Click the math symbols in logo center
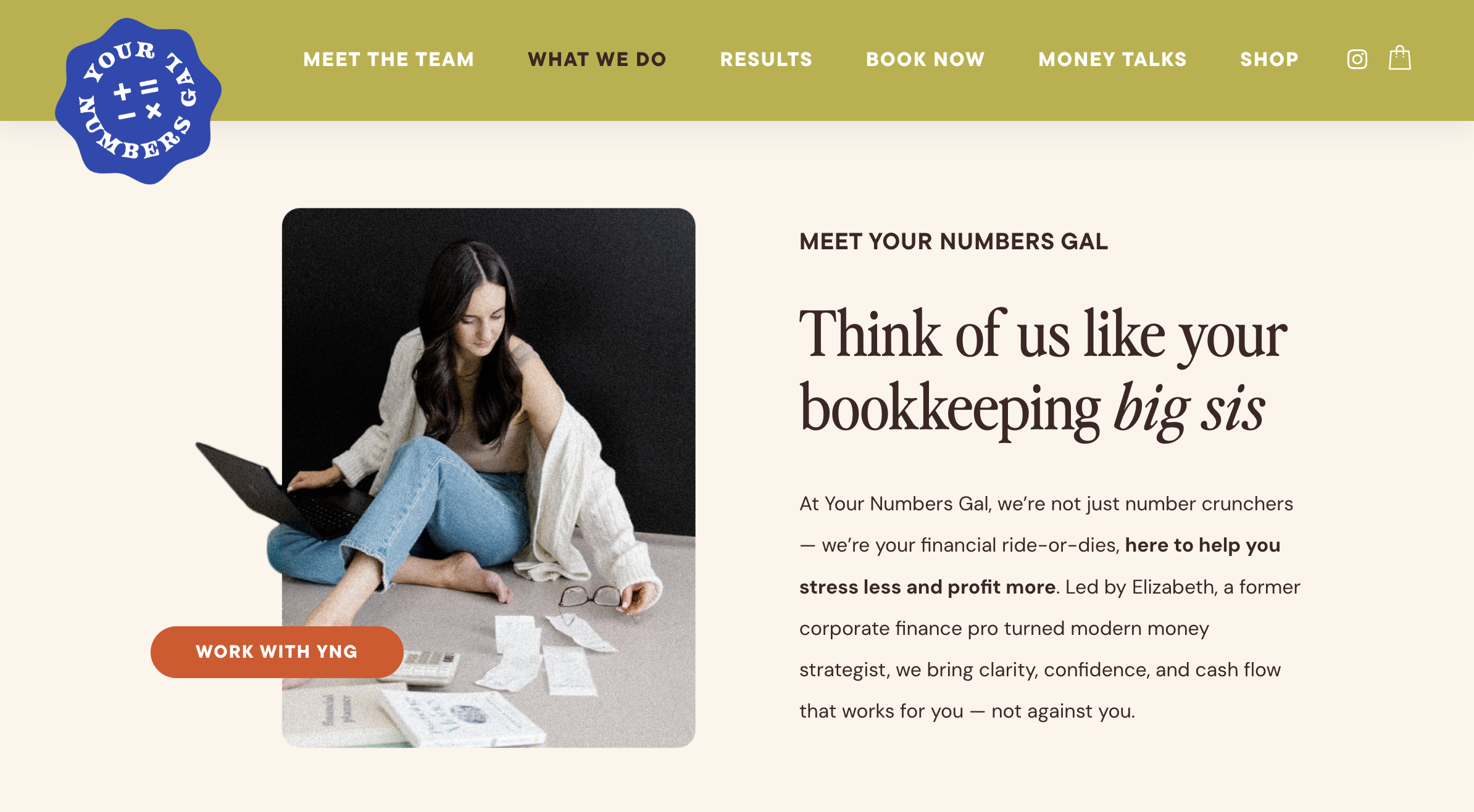The image size is (1474, 812). (x=138, y=99)
